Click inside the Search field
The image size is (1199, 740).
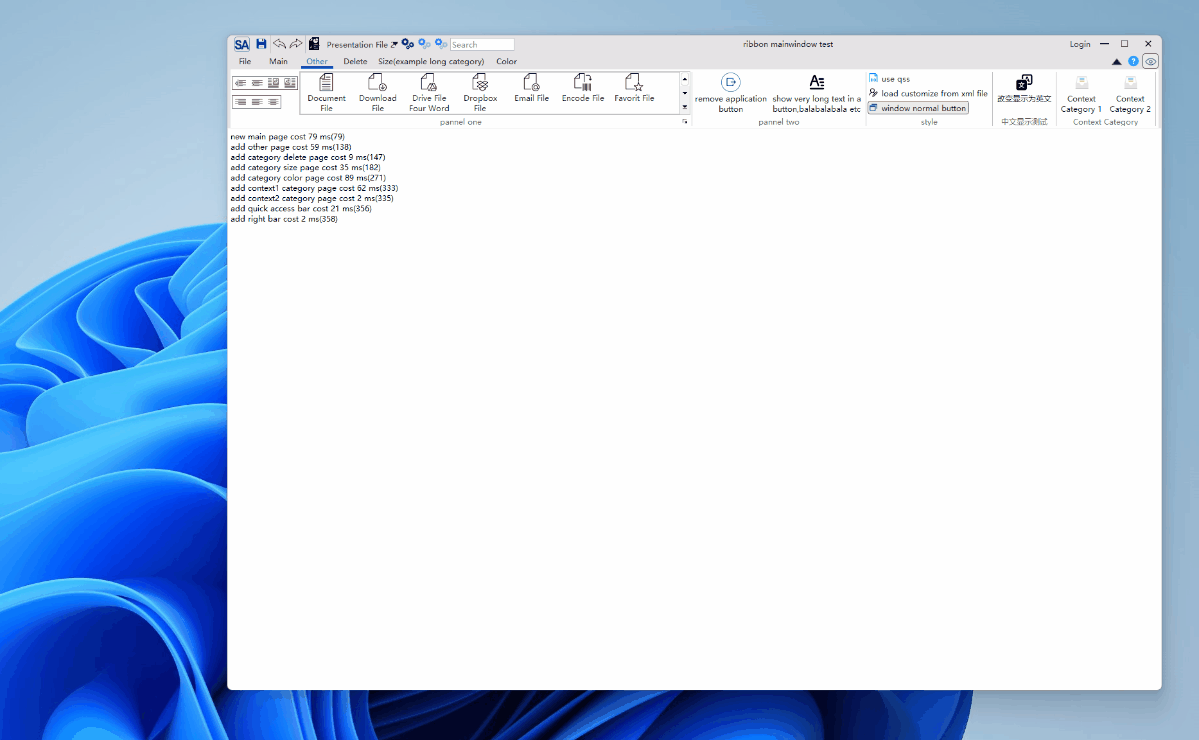[x=482, y=44]
